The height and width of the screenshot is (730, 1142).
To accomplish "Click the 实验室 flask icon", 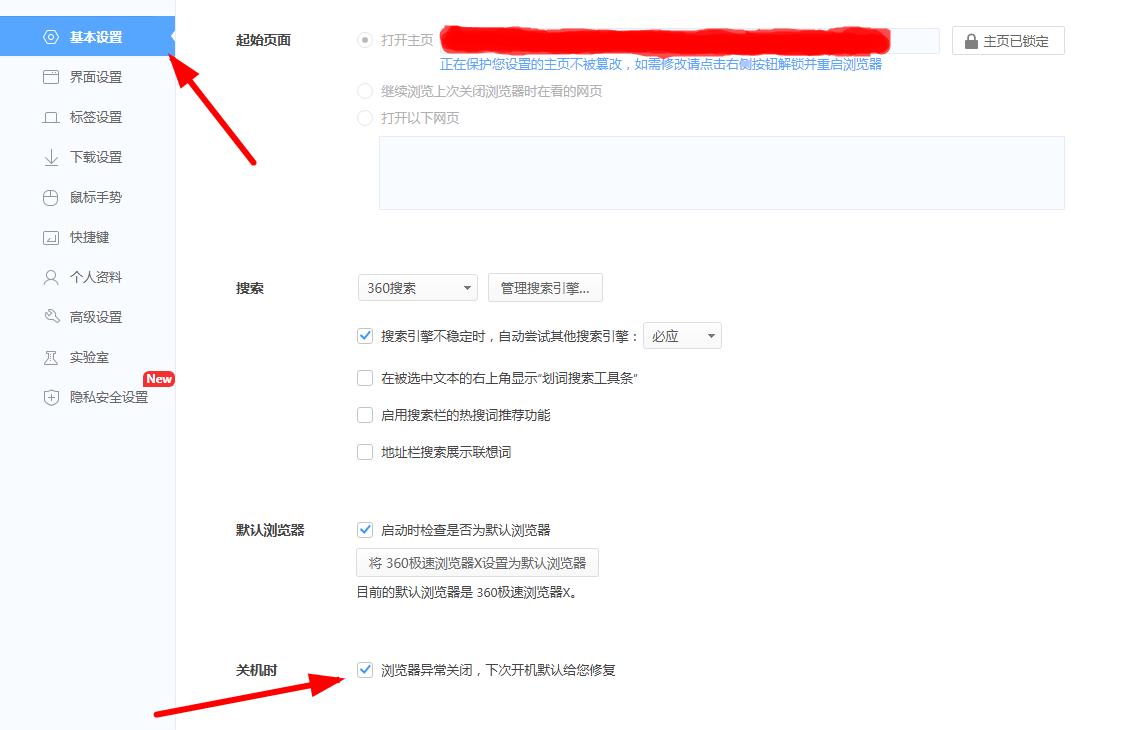I will pos(51,357).
